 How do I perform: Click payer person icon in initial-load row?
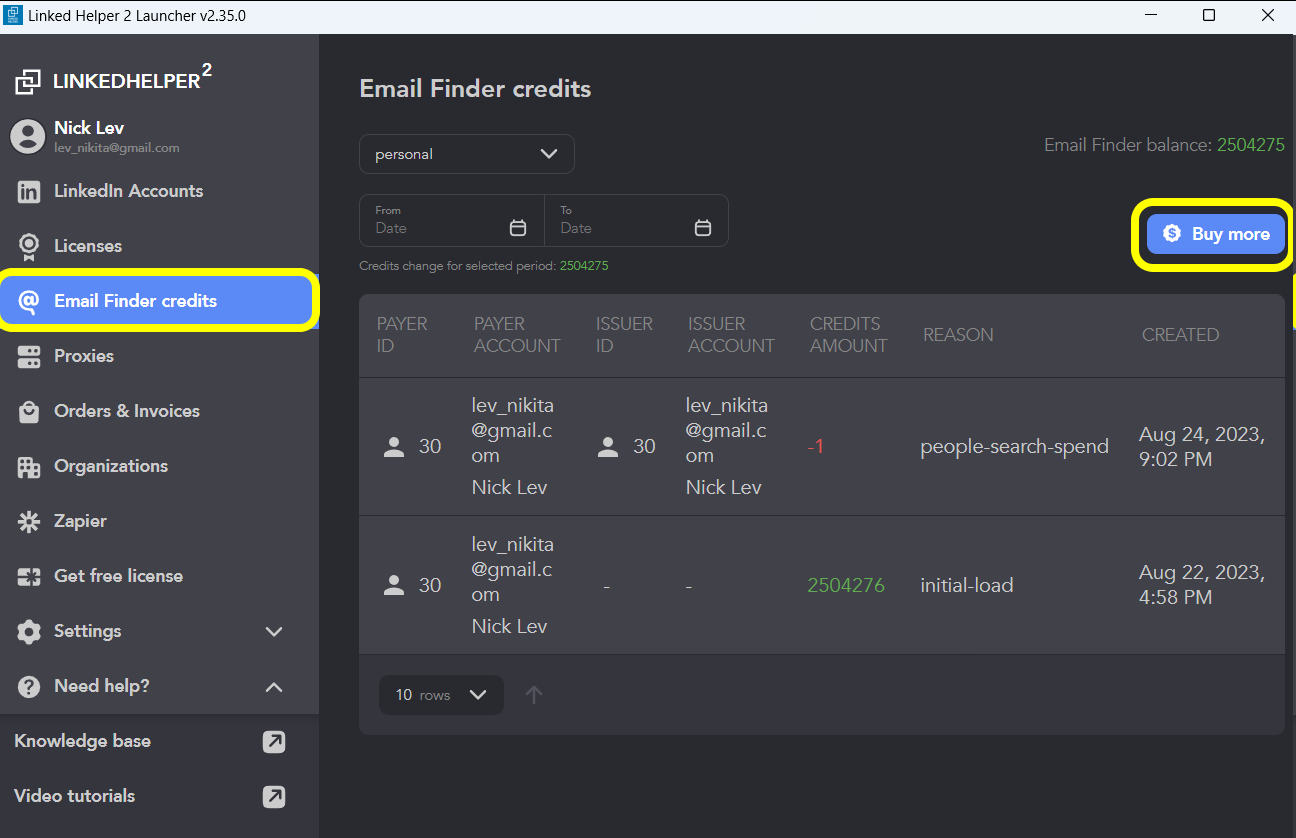pos(394,585)
